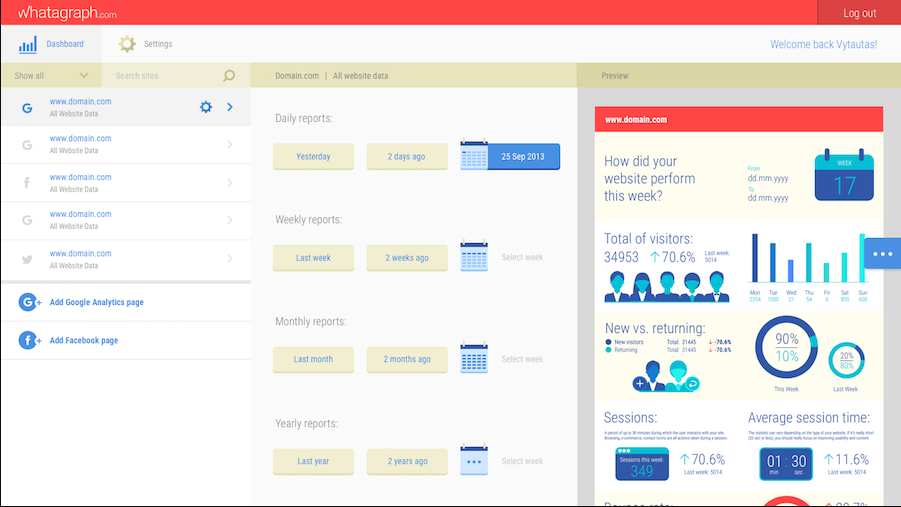
Task: Open the Yearly reports calendar icon
Action: (474, 461)
